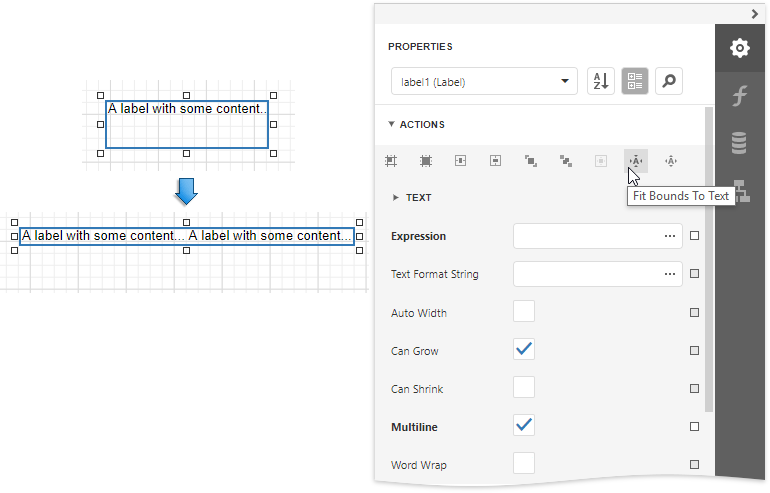770x493 pixels.
Task: Toggle the Multiline checkbox off
Action: click(524, 425)
